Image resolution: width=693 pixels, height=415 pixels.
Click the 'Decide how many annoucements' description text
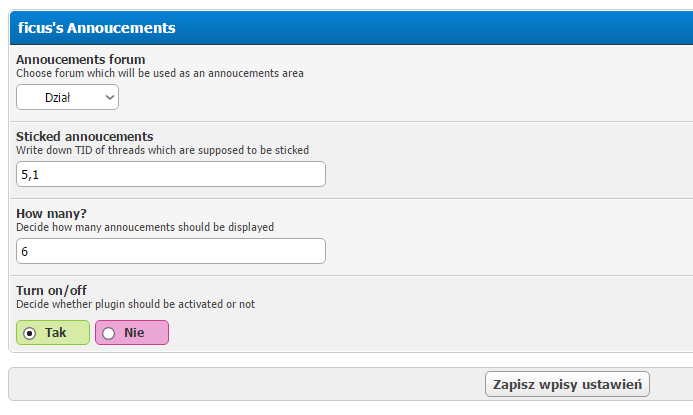145,227
